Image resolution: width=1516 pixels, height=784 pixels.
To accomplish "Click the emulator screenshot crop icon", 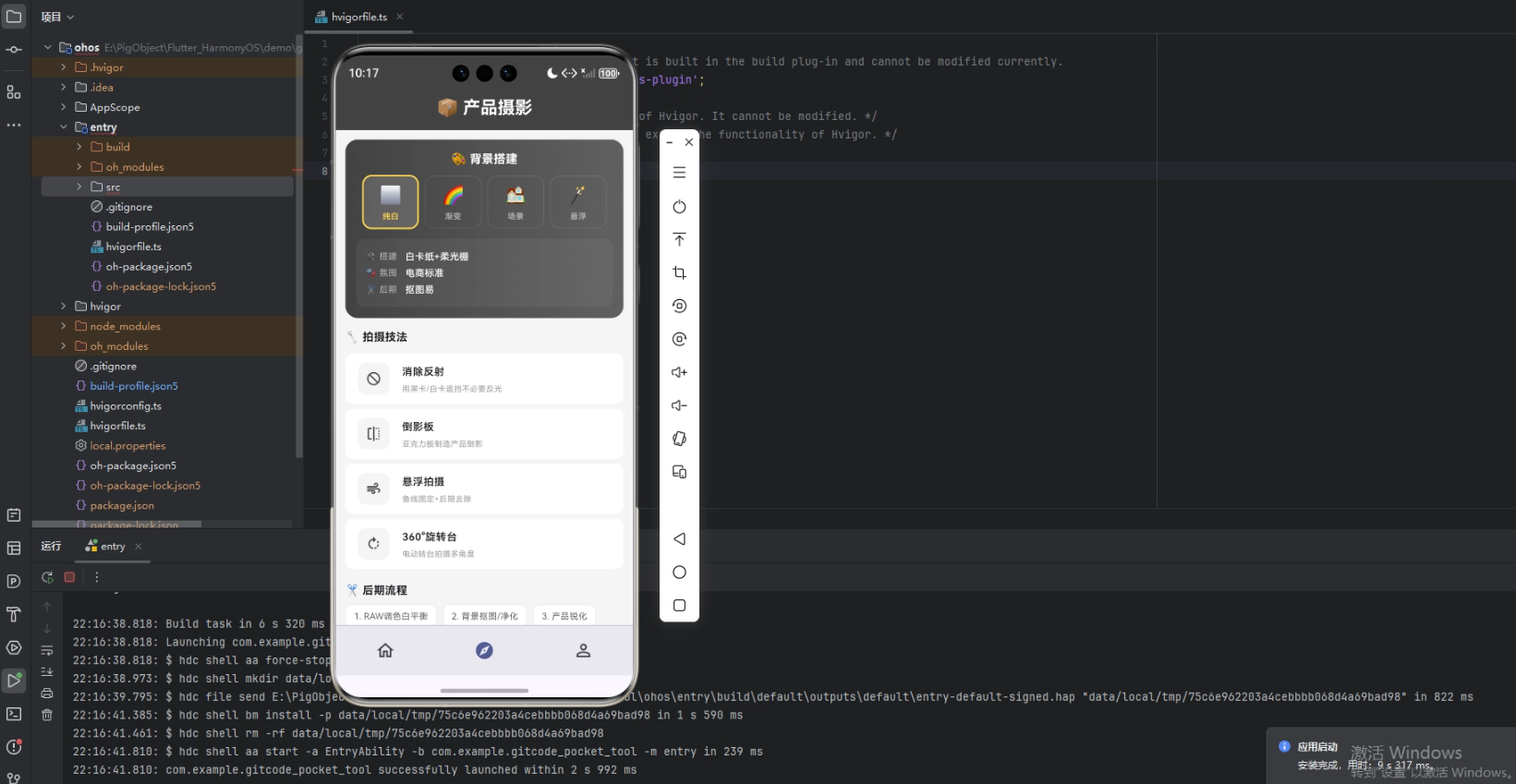I will pyautogui.click(x=679, y=273).
